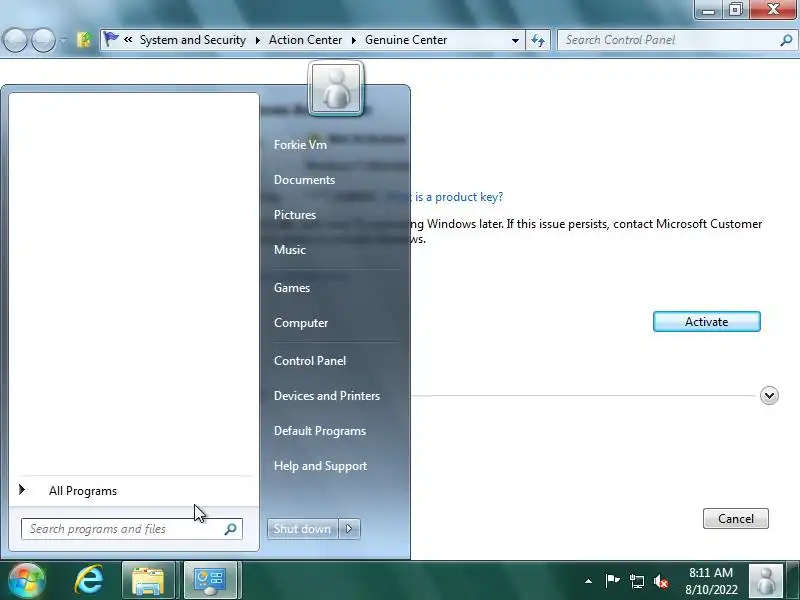Open the Forkie Vm user folder
The width and height of the screenshot is (800, 600).
tap(300, 145)
